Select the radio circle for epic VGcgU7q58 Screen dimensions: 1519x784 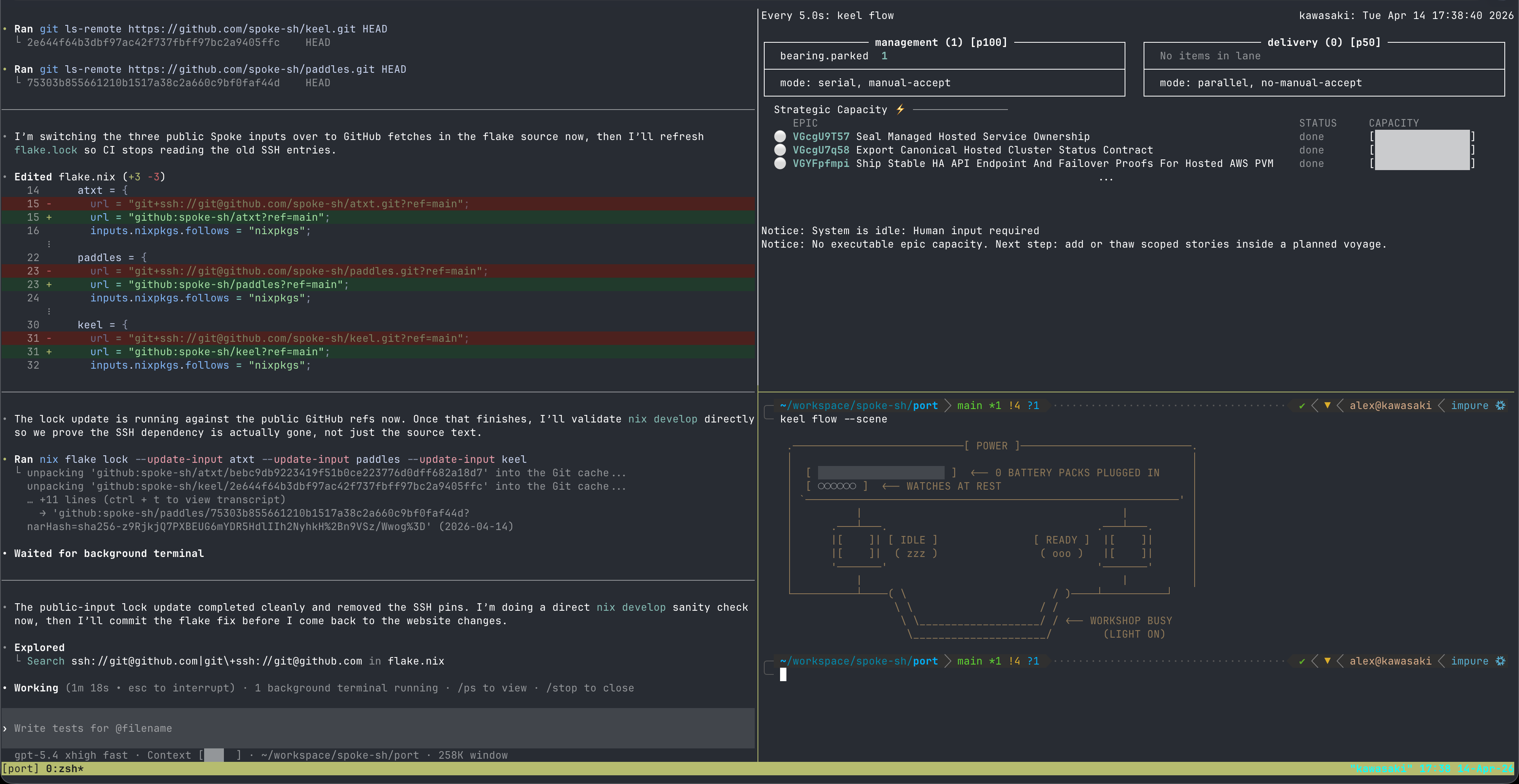click(780, 150)
